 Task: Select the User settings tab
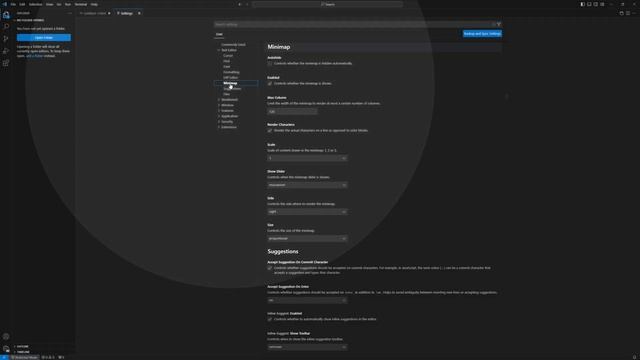coord(219,34)
